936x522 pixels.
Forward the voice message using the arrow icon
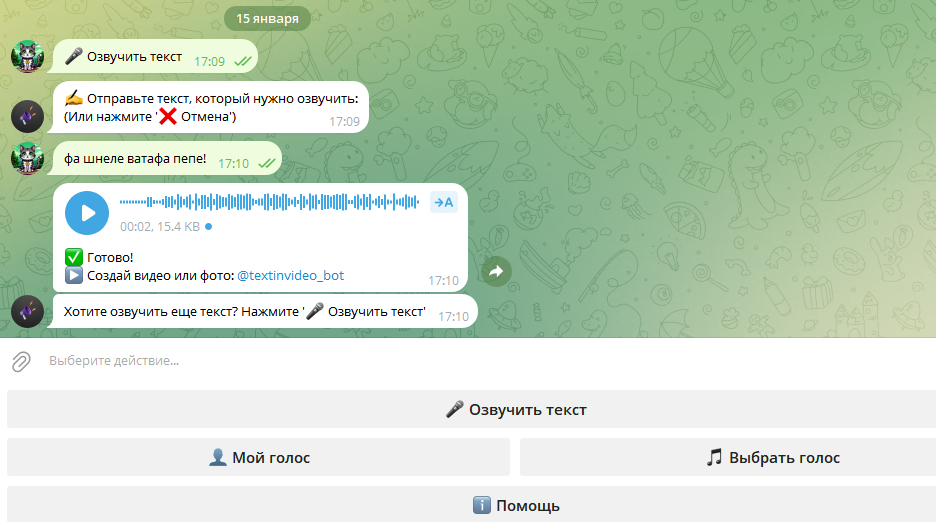pyautogui.click(x=496, y=272)
